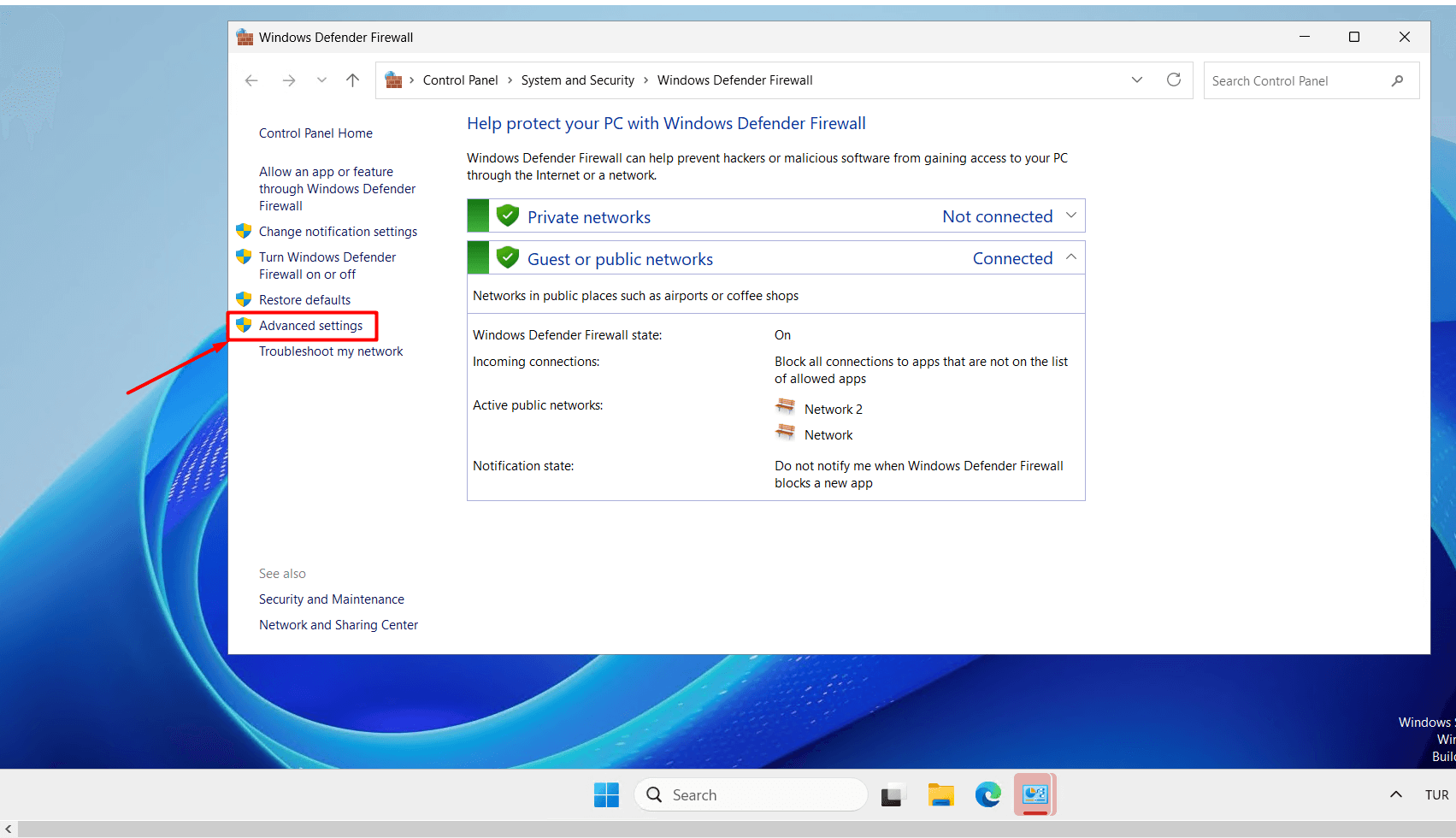
Task: Expand the Private networks section
Action: click(x=1070, y=215)
